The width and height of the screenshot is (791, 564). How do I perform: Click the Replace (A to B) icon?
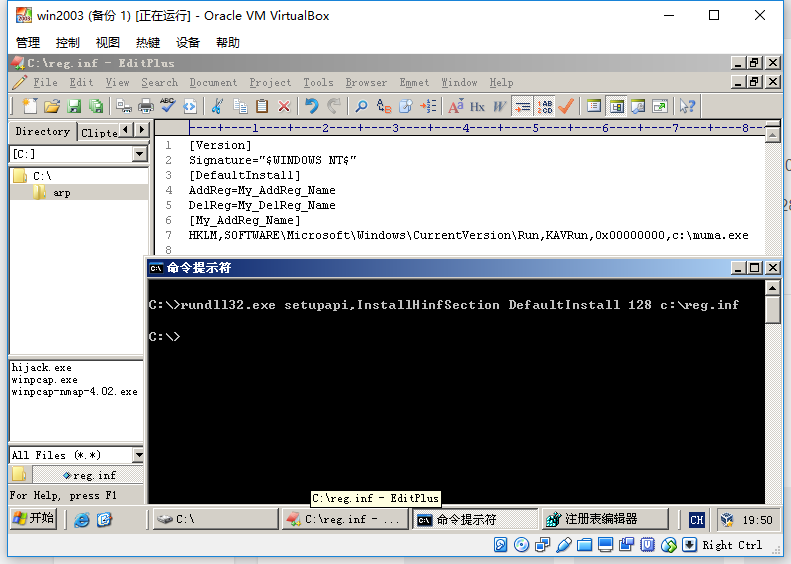(383, 106)
